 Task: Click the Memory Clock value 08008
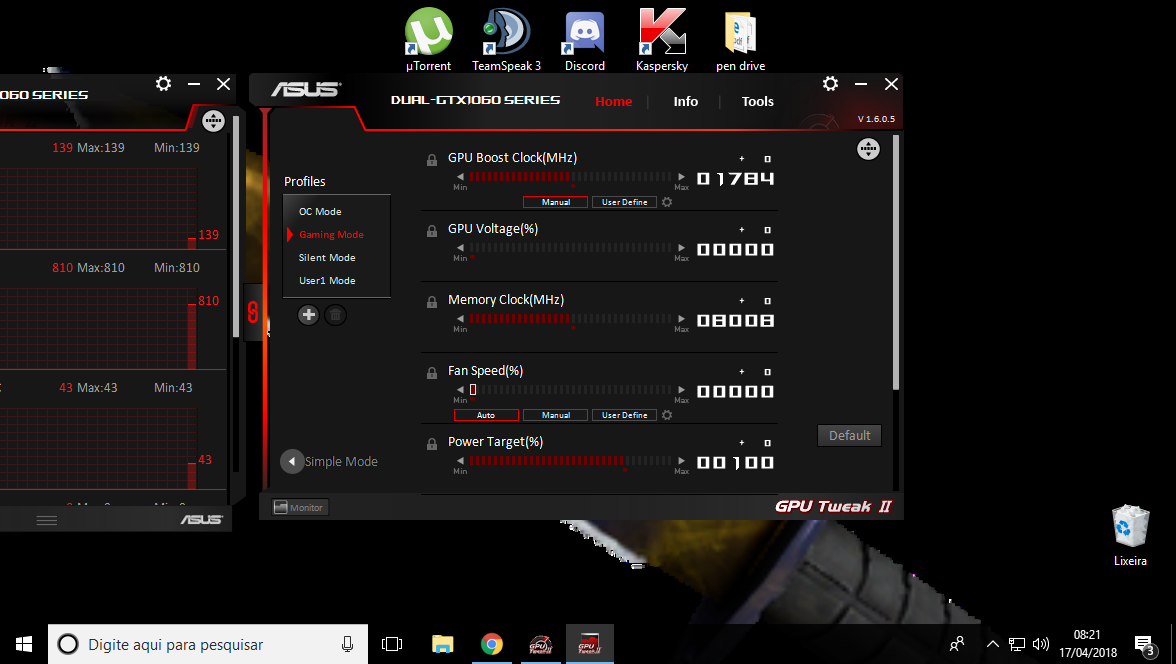click(x=735, y=320)
